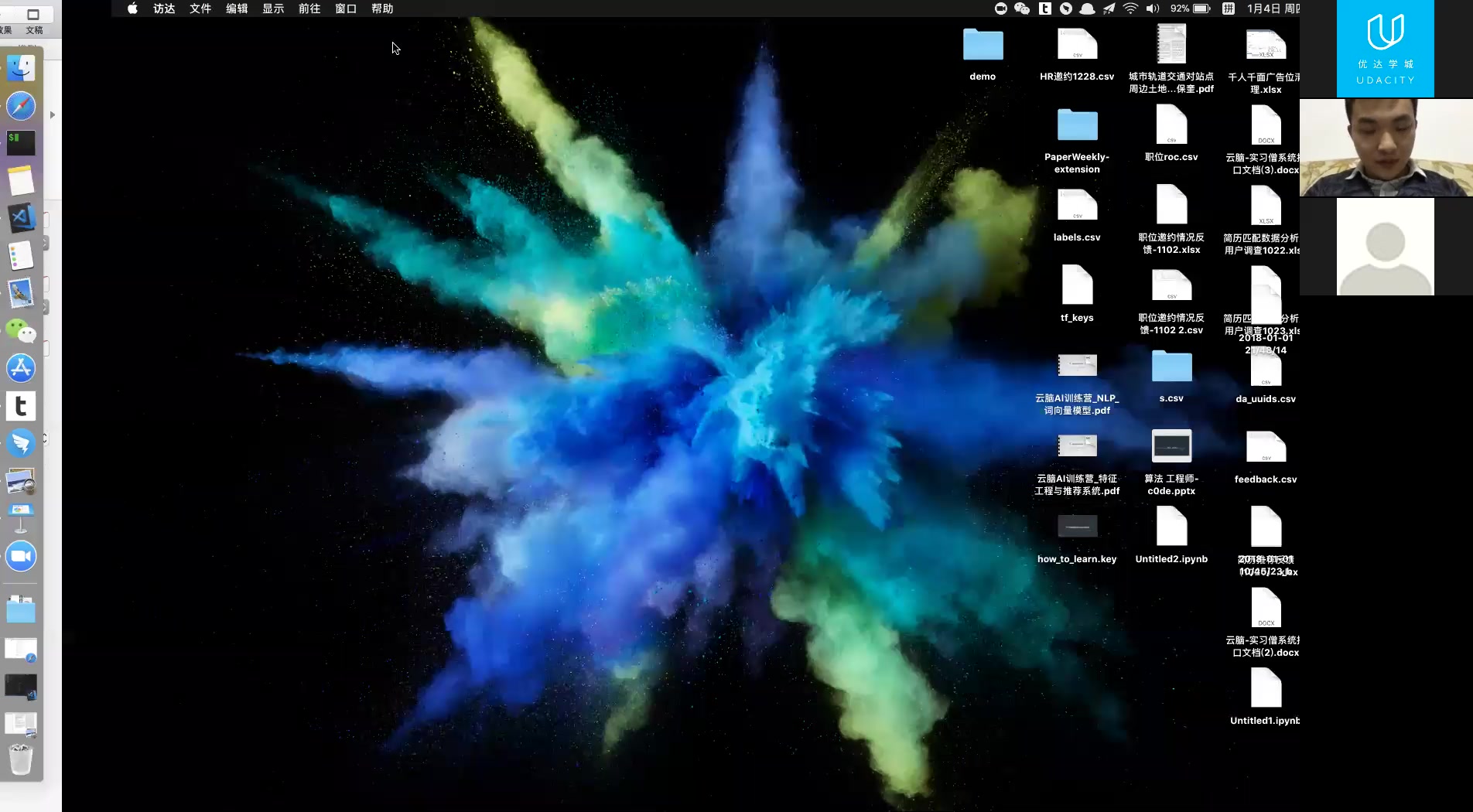Launch Safari from the Dock
1473x812 pixels.
click(21, 106)
